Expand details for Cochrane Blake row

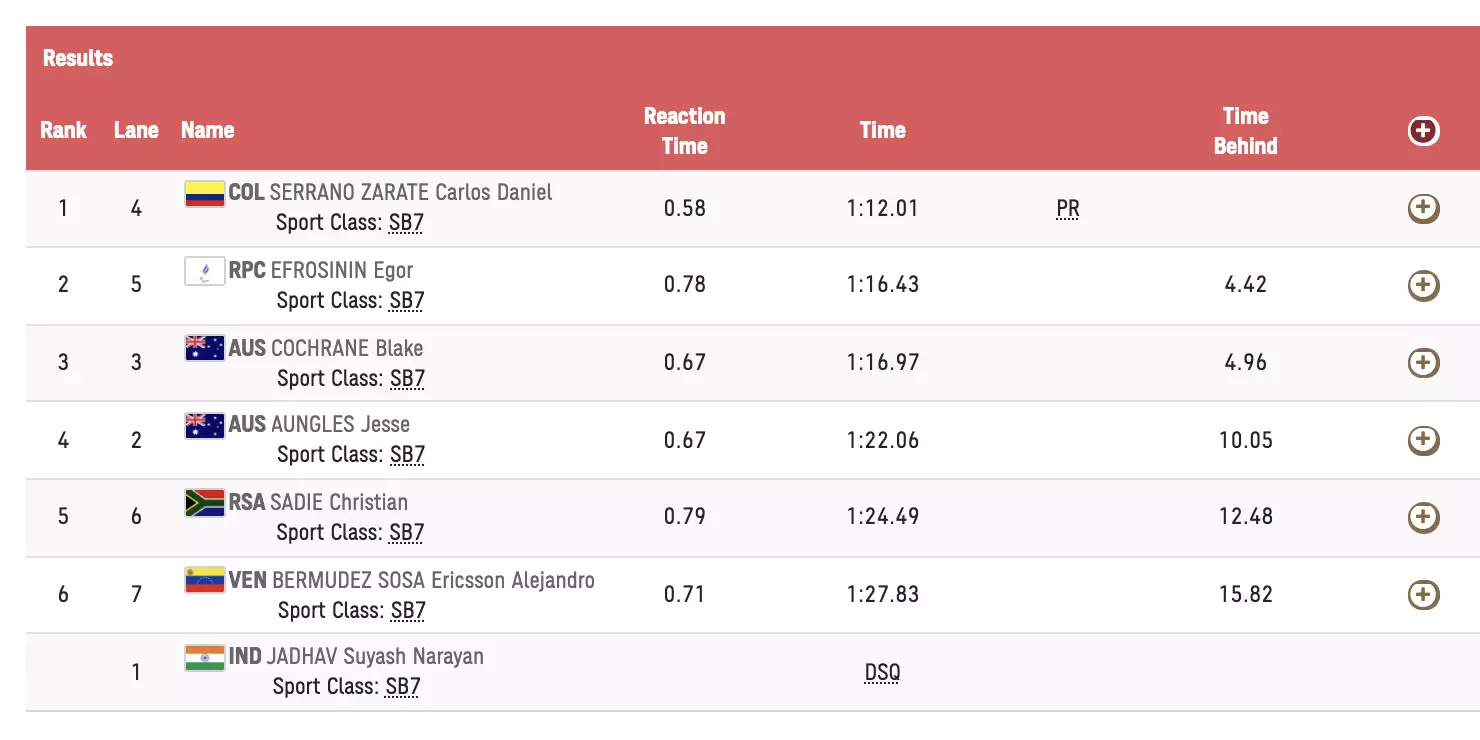click(x=1423, y=362)
